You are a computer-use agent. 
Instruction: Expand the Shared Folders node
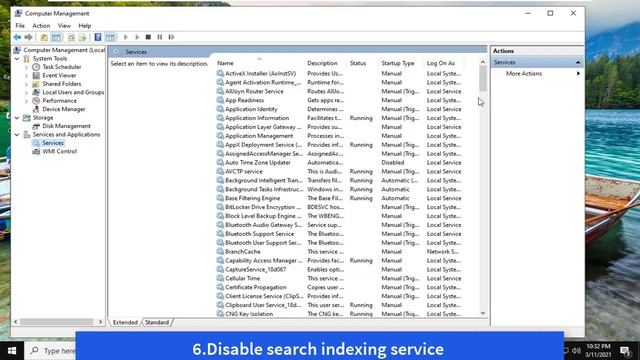coord(27,84)
